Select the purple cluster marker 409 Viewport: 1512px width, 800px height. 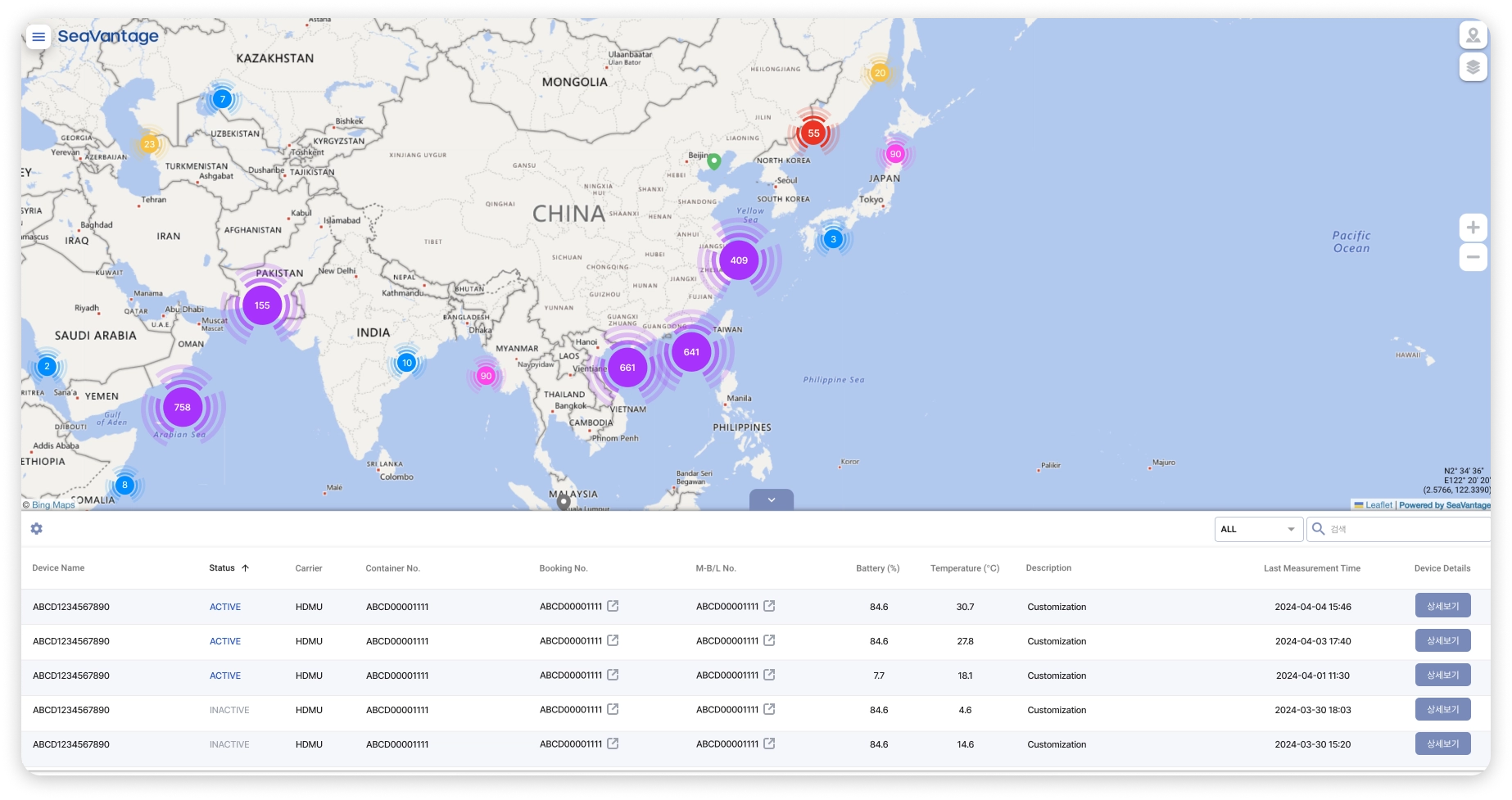click(739, 260)
